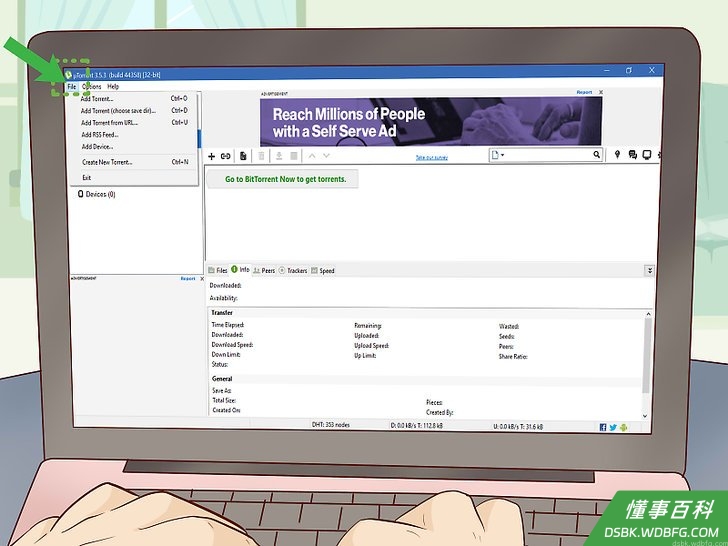This screenshot has height=546, width=728.
Task: Click the Remove torrent trash icon
Action: pos(261,156)
